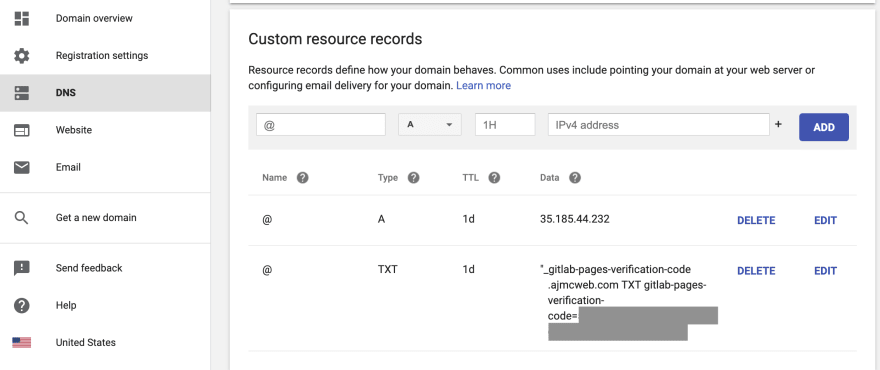Open Domain overview dashboard icon
The image size is (880, 370).
[x=21, y=19]
